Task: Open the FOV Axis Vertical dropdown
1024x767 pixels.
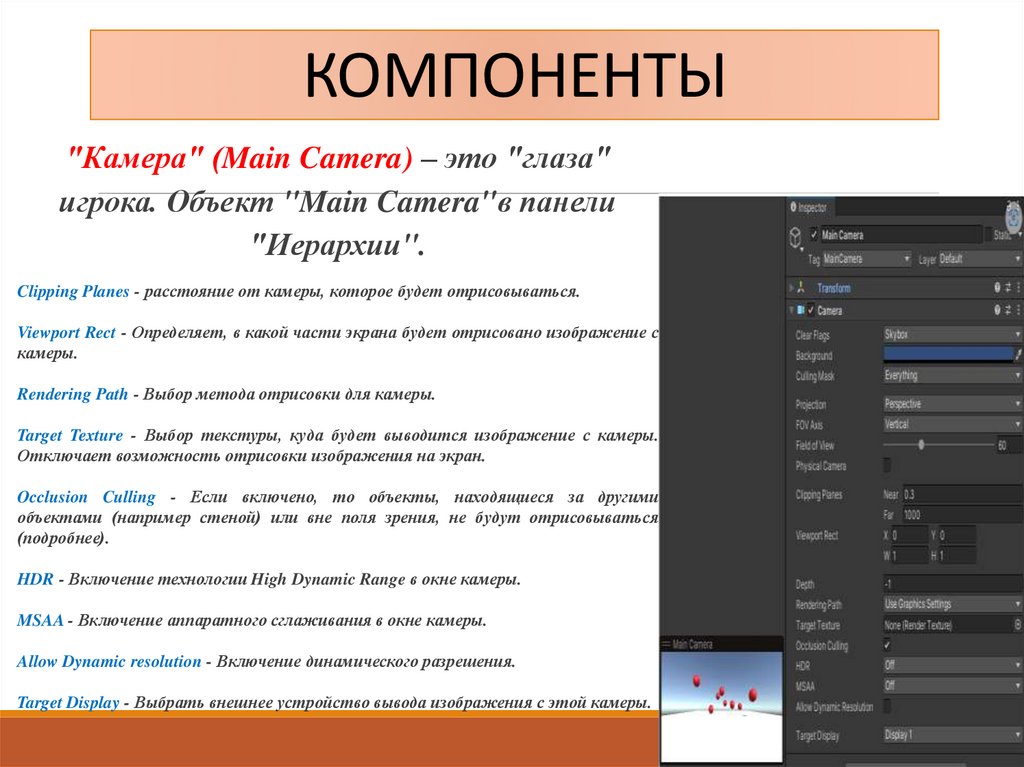Action: tap(952, 424)
